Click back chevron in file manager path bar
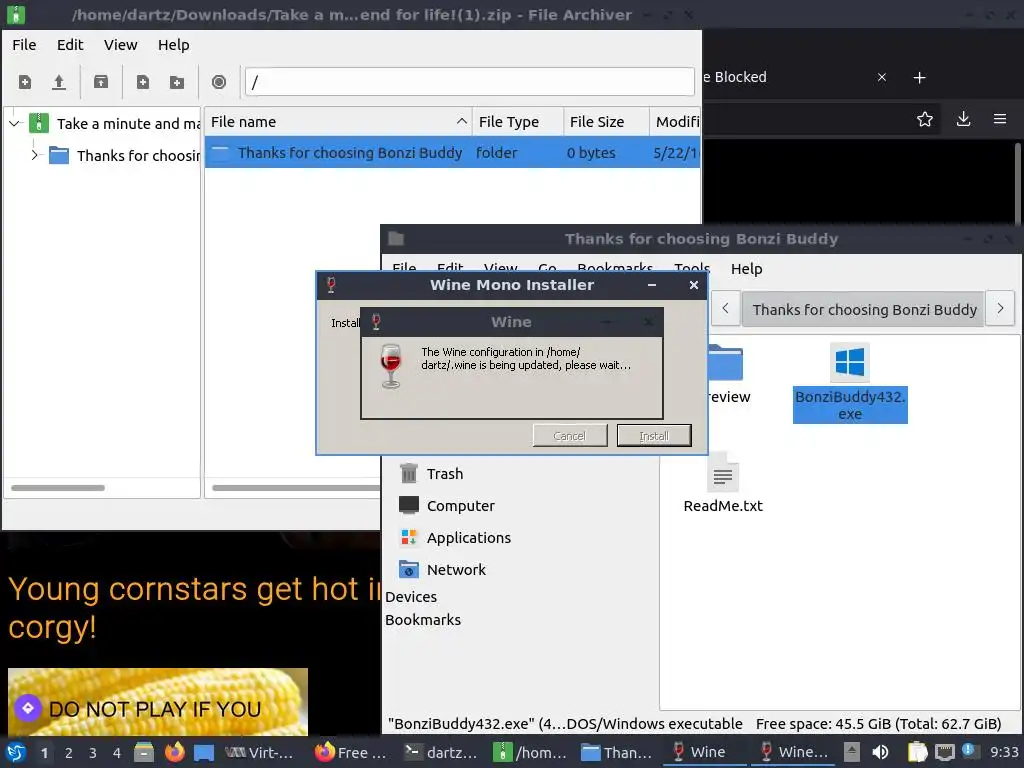This screenshot has width=1024, height=768. [x=725, y=308]
